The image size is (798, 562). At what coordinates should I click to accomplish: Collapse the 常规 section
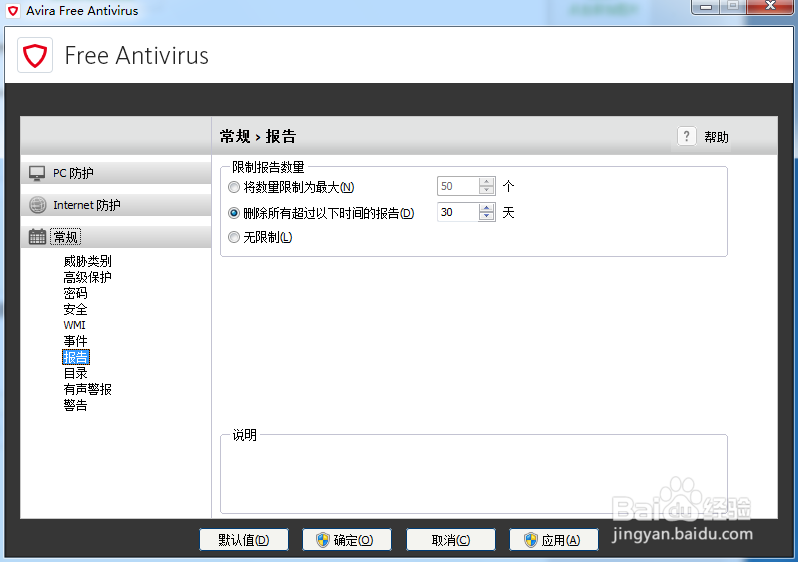116,237
